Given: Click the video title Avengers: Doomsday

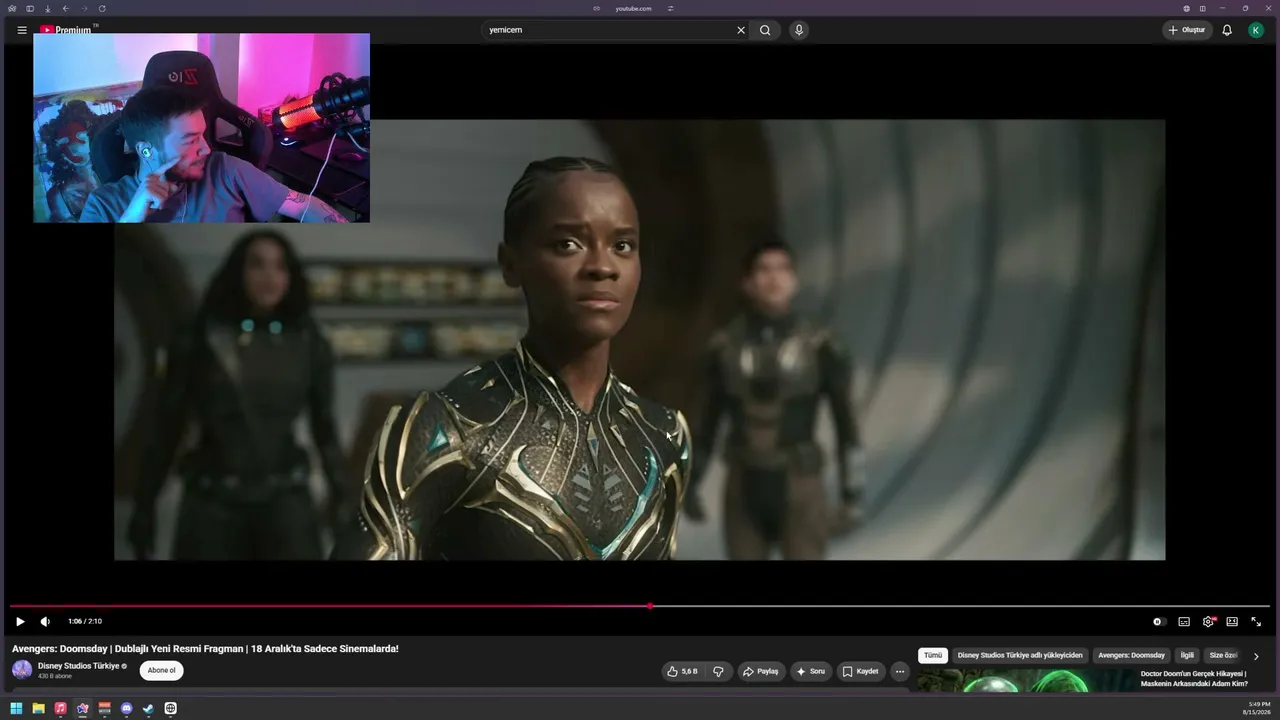Looking at the screenshot, I should [205, 649].
